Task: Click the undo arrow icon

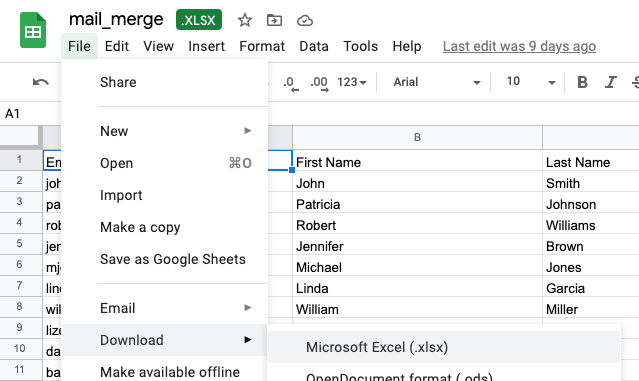Action: [x=40, y=82]
